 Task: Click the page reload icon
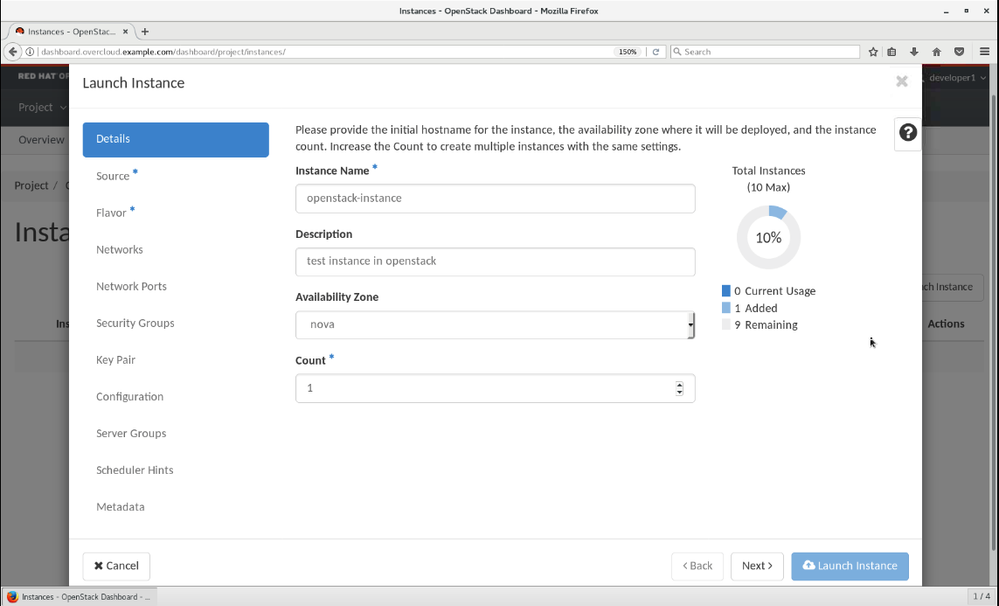[656, 52]
